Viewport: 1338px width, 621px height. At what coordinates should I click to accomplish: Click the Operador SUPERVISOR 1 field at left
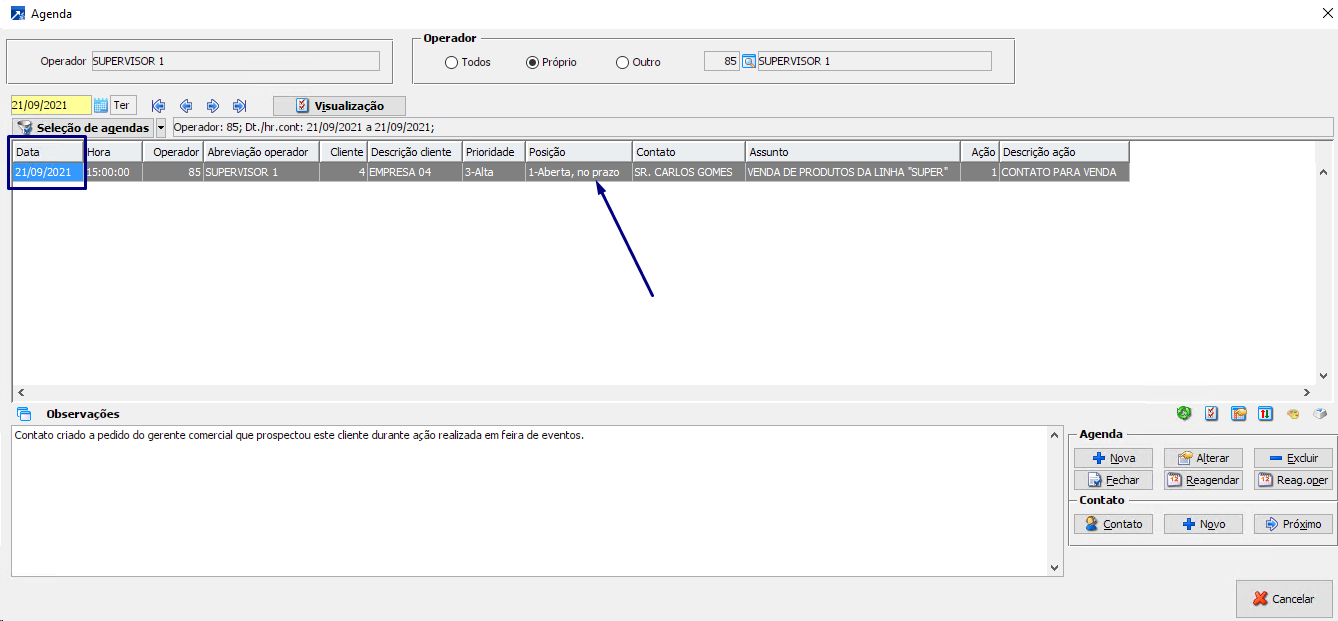coord(235,61)
